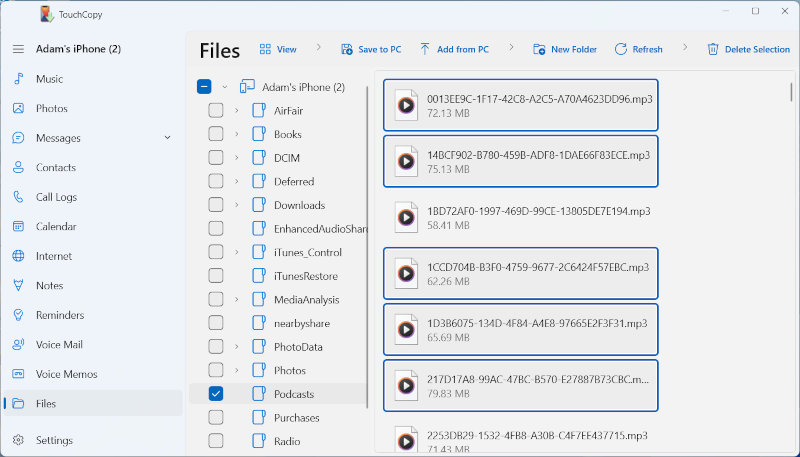Image resolution: width=800 pixels, height=457 pixels.
Task: Click New Folder text
Action: coord(574,49)
